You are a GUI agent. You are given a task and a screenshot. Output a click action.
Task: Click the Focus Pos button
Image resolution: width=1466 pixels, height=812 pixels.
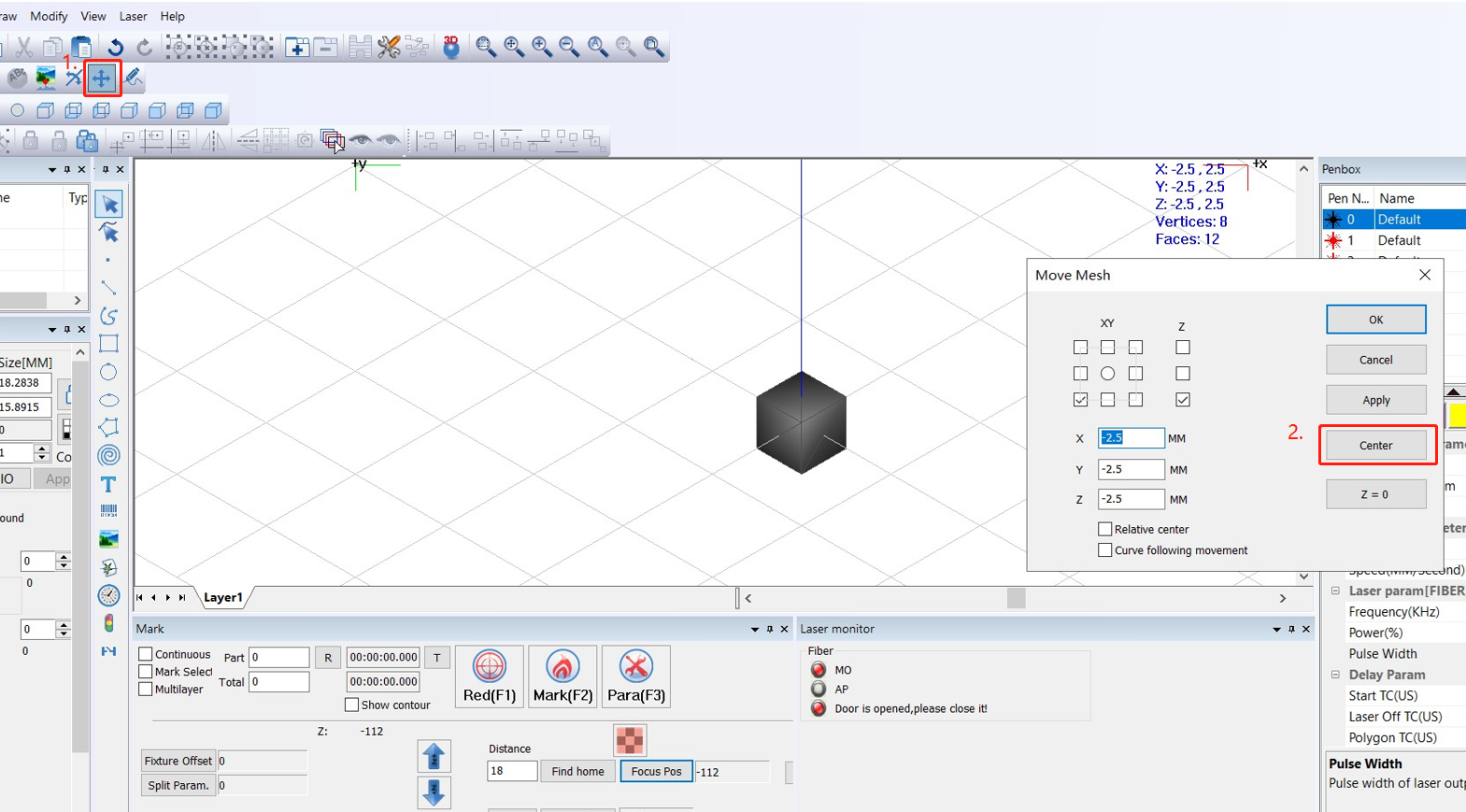tap(657, 772)
